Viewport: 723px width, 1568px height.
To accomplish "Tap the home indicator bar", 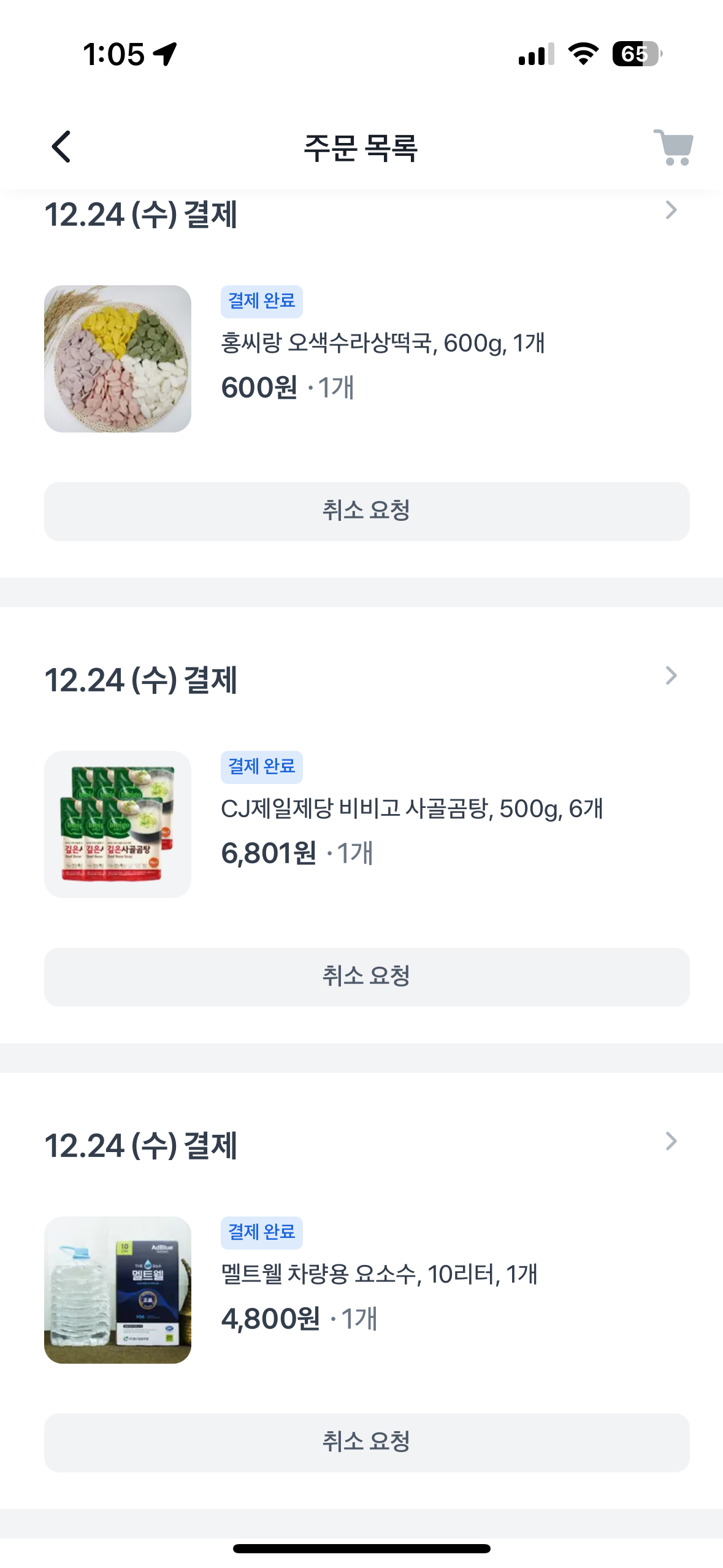I will [x=361, y=1548].
